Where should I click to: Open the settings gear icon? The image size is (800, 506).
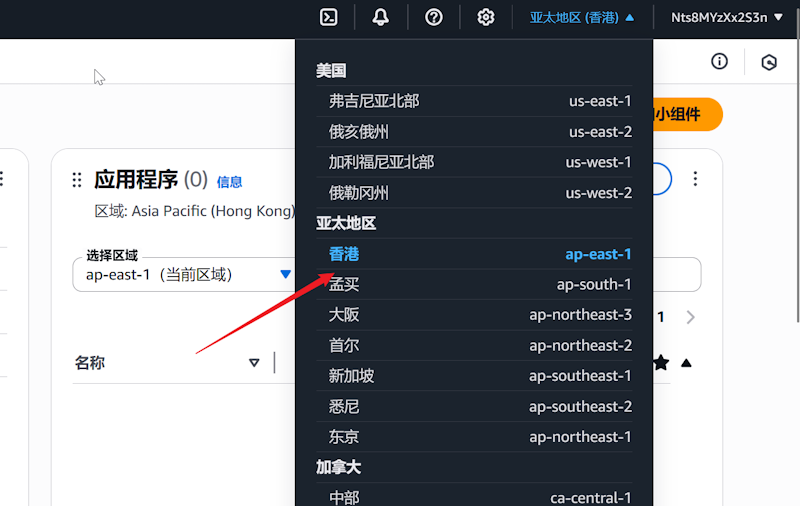point(486,17)
